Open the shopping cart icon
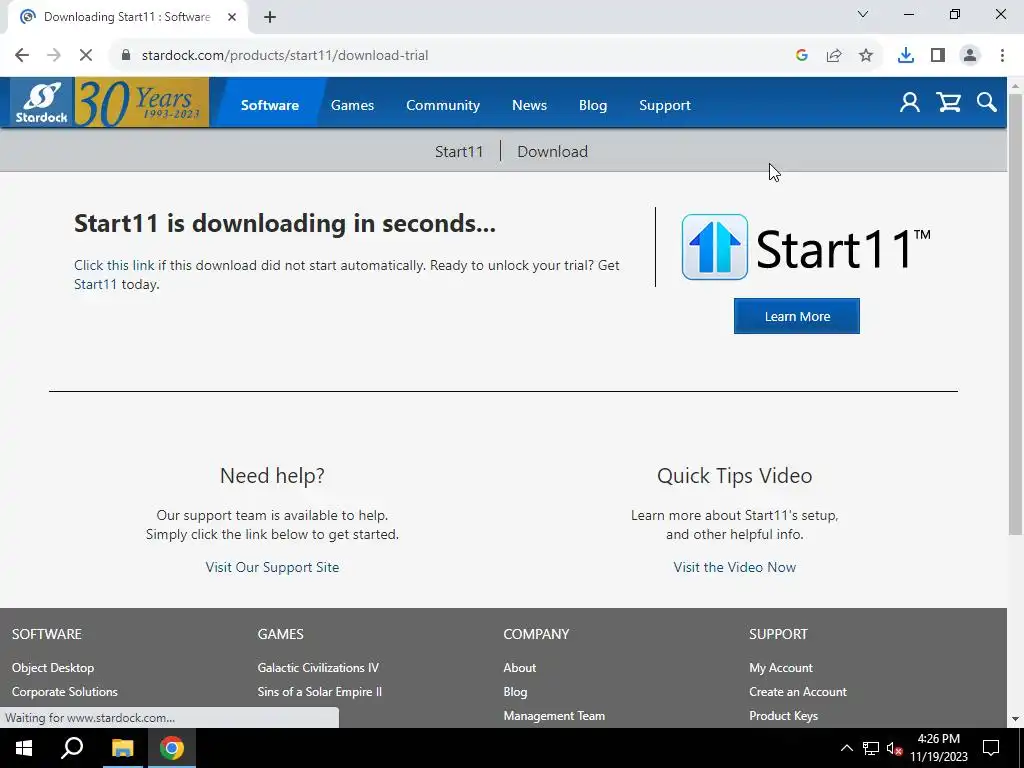The width and height of the screenshot is (1024, 768). [x=948, y=103]
